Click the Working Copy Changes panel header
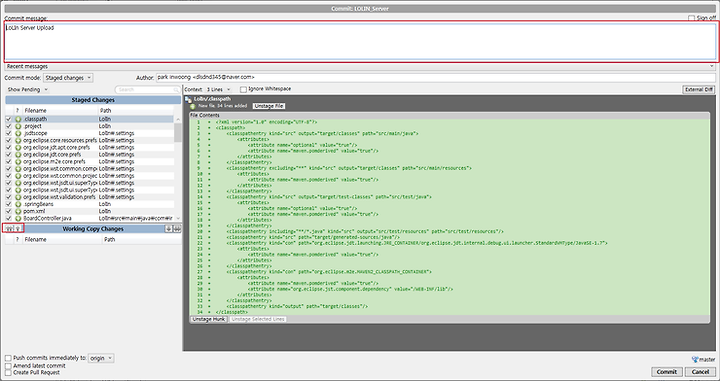720x381 pixels. [93, 229]
